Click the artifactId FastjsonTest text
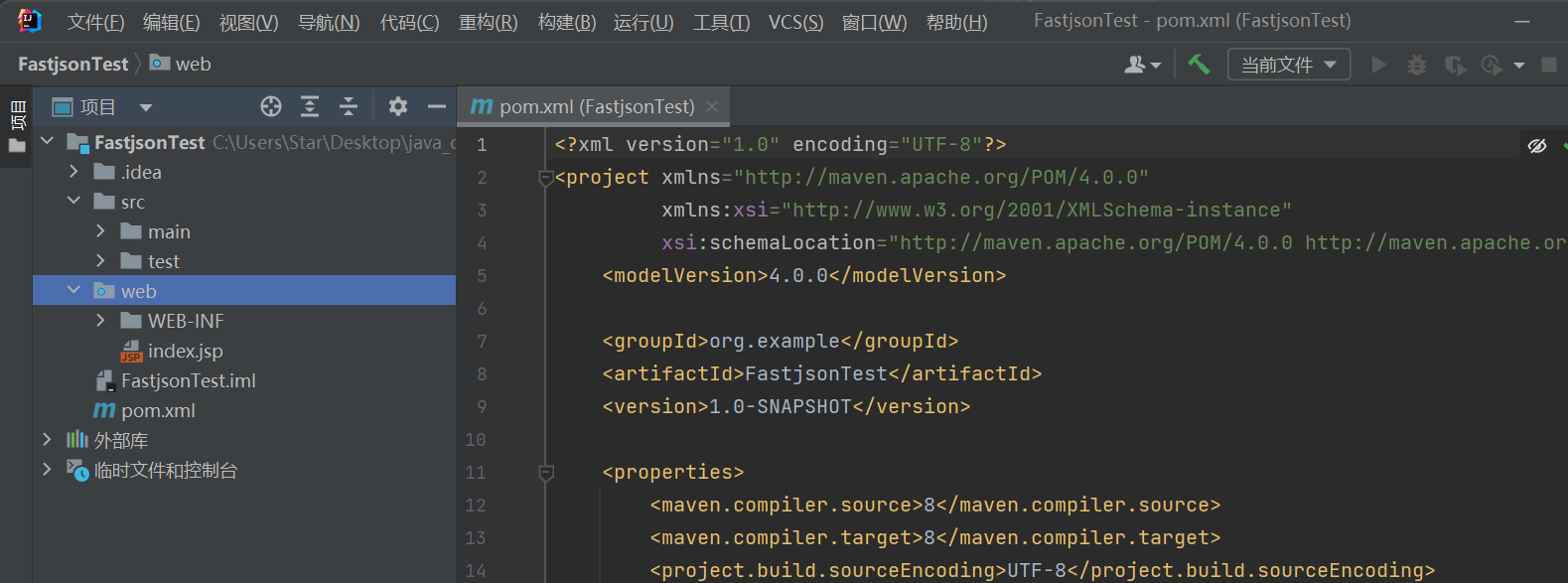Viewport: 1568px width, 583px height. point(816,374)
